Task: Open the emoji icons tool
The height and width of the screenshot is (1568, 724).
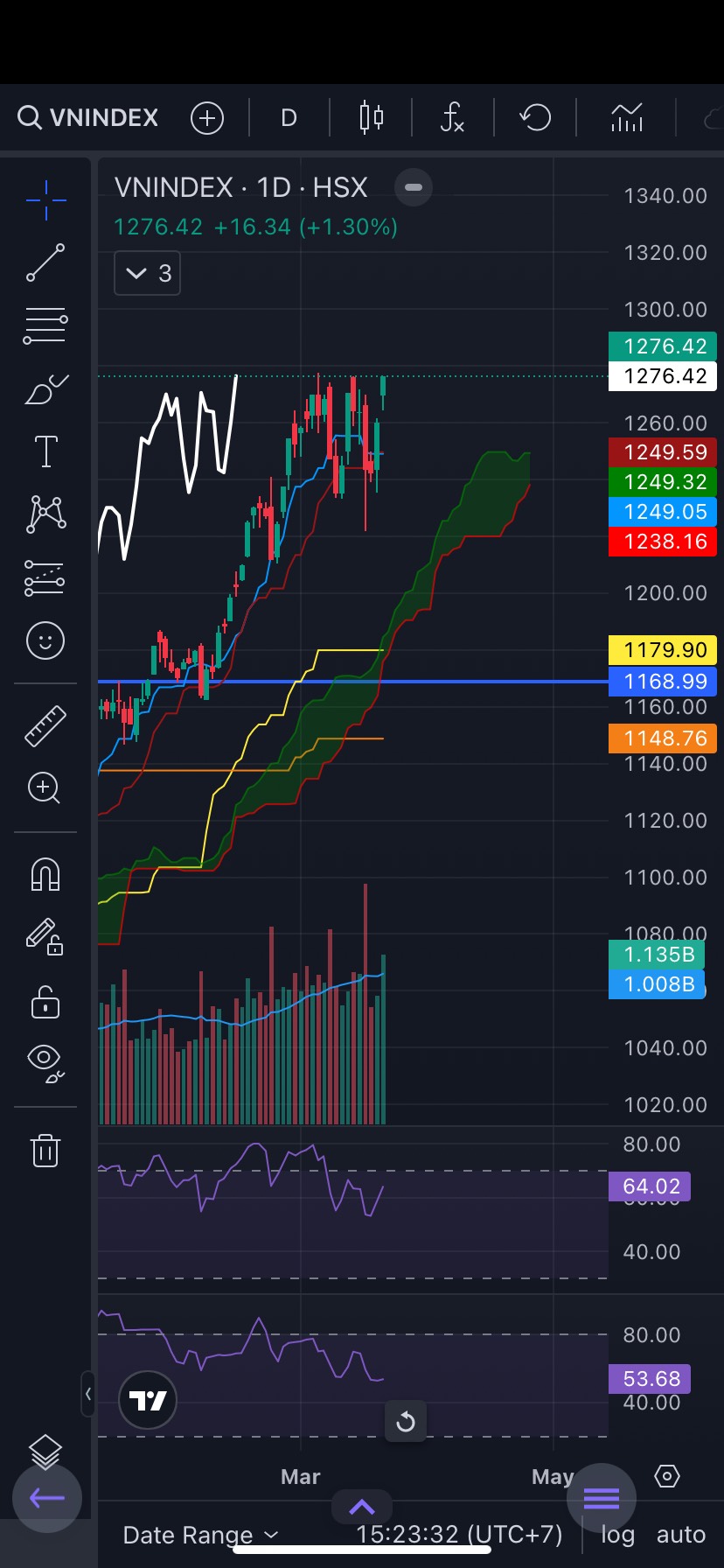Action: point(45,640)
